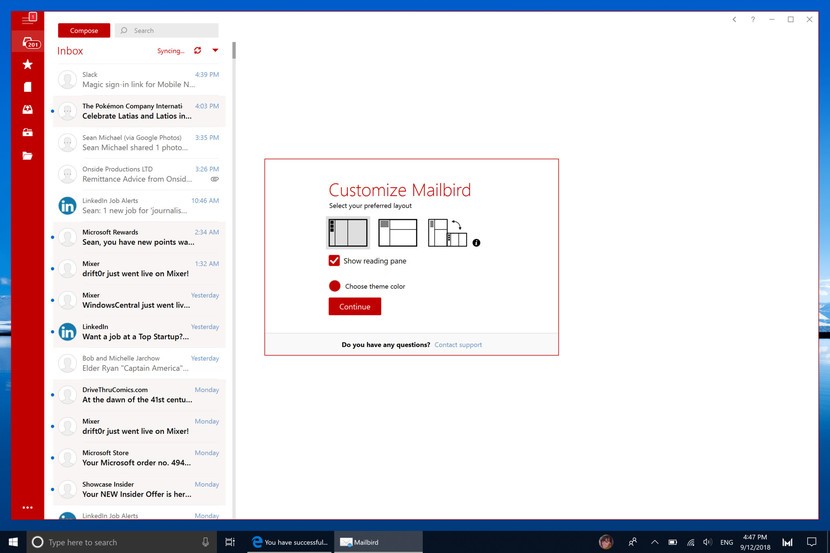Screen dimensions: 830x553
Task: Switch to Edge window on taskbar
Action: click(x=290, y=542)
